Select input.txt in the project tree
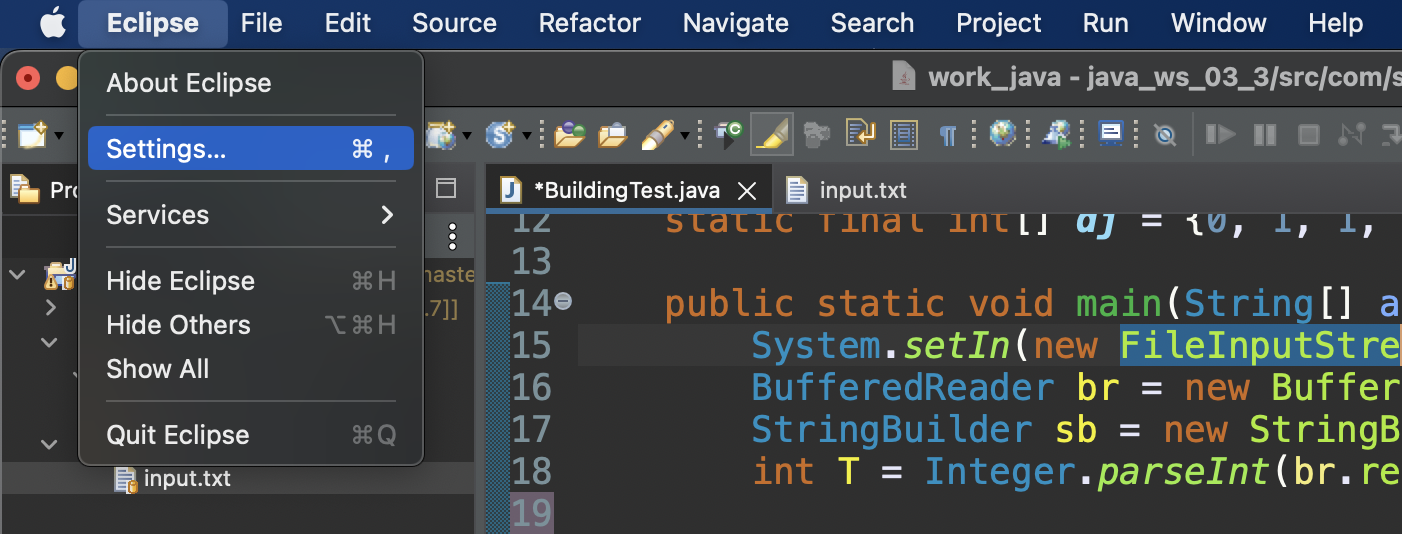Viewport: 1402px width, 534px height. click(187, 479)
